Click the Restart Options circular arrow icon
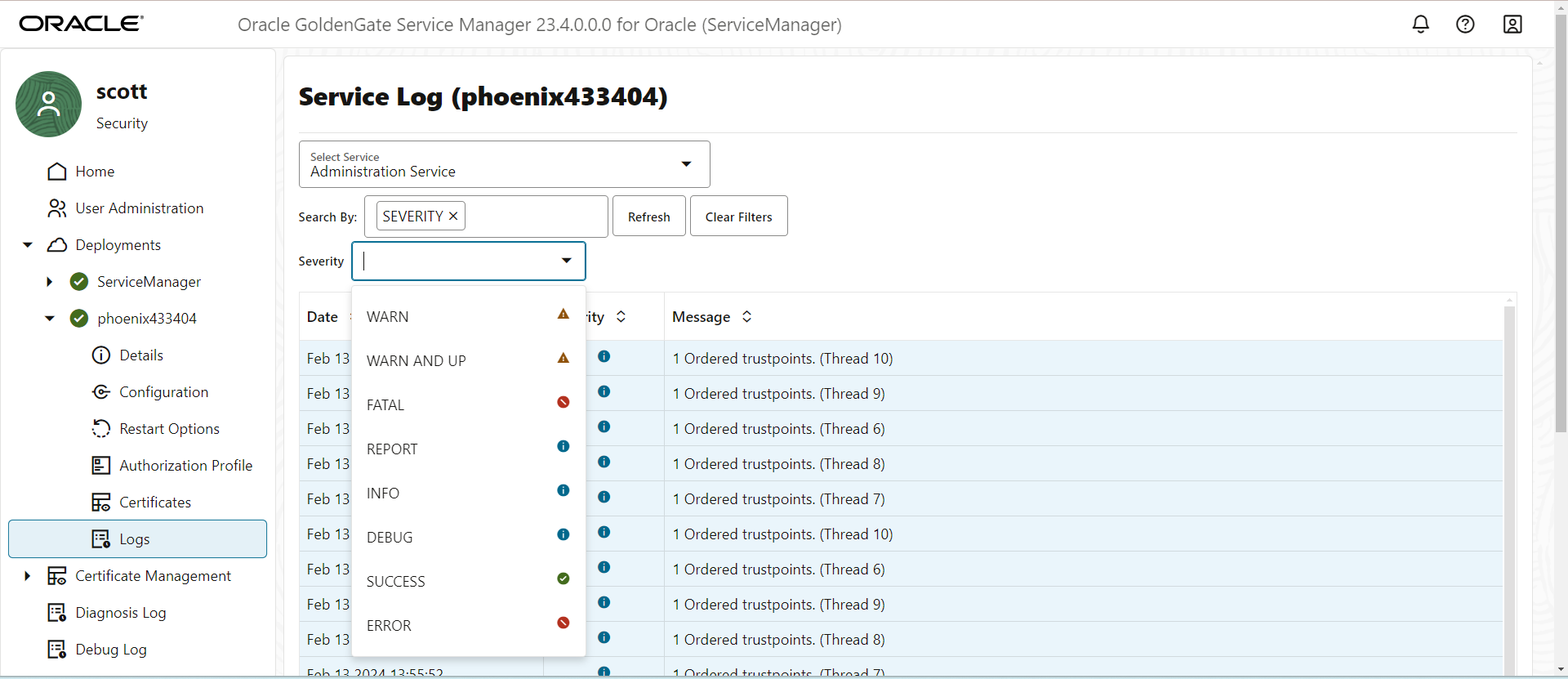The height and width of the screenshot is (679, 1568). (x=101, y=429)
